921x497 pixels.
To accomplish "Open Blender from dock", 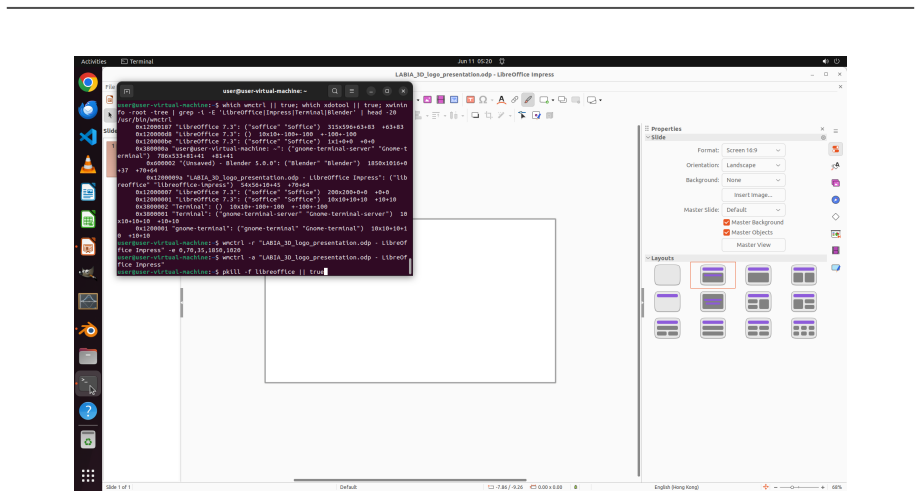I will (88, 330).
